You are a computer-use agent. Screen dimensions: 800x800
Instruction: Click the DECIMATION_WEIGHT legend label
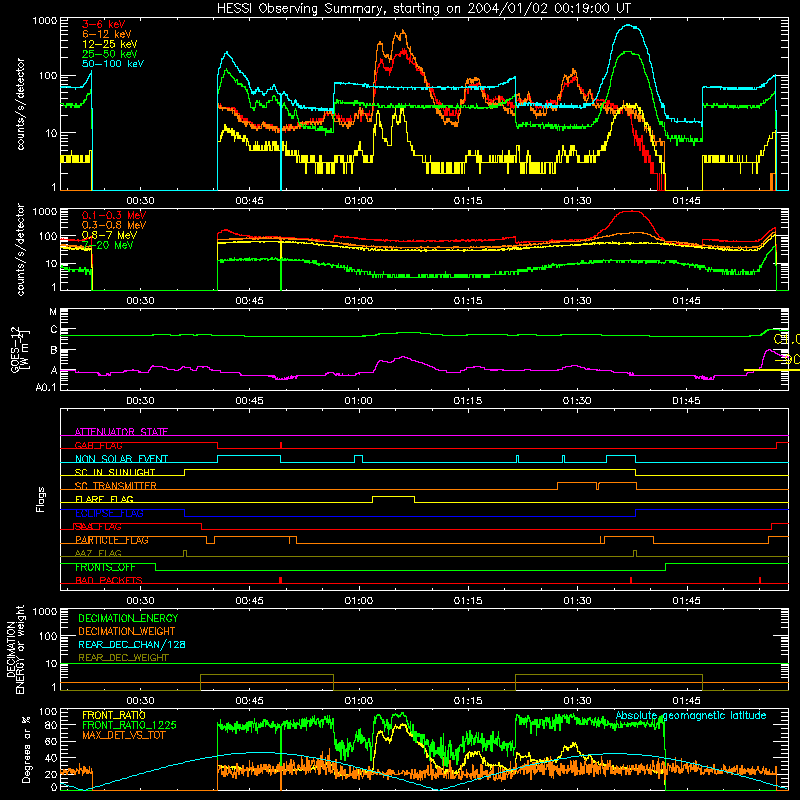tap(127, 631)
